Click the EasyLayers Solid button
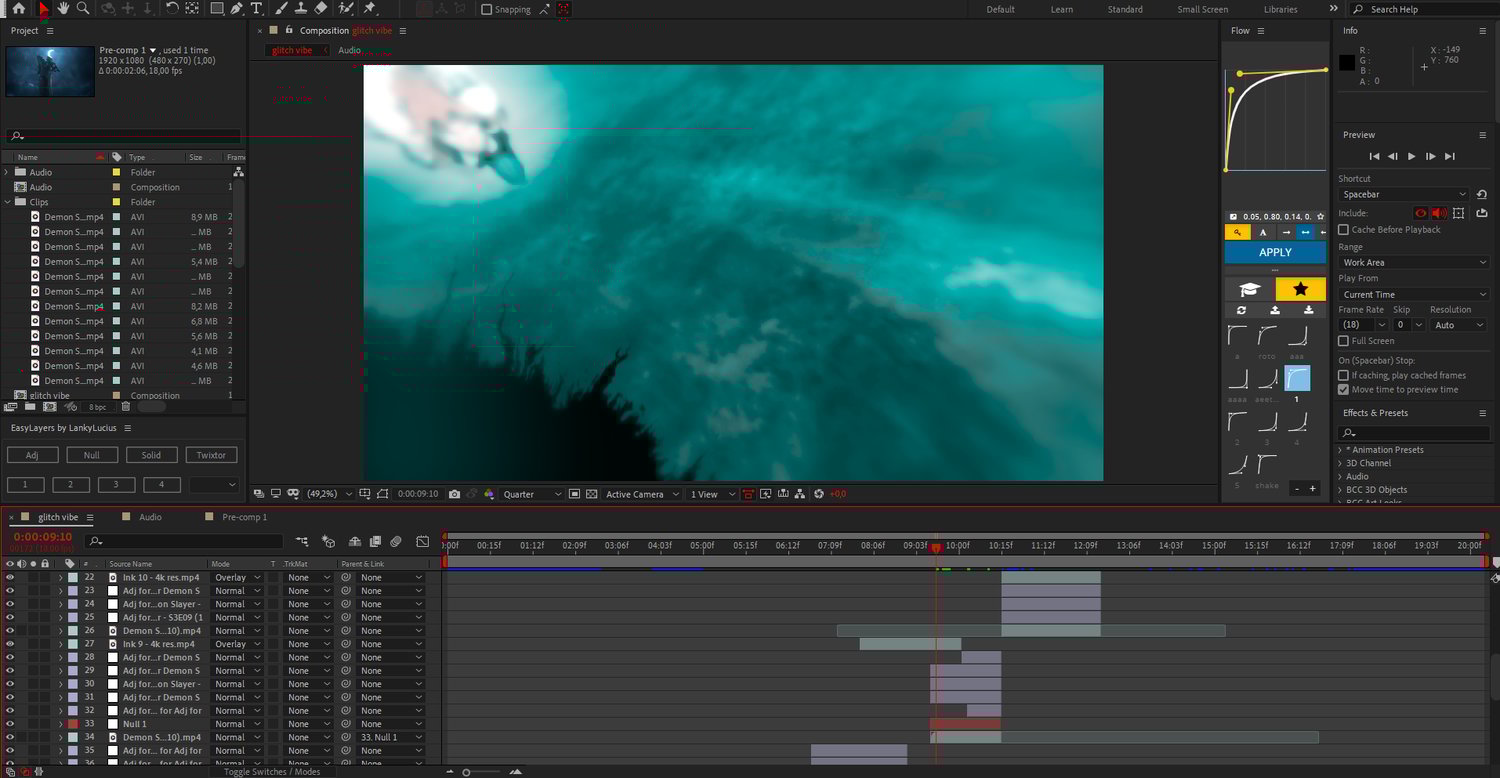This screenshot has height=778, width=1500. 152,455
